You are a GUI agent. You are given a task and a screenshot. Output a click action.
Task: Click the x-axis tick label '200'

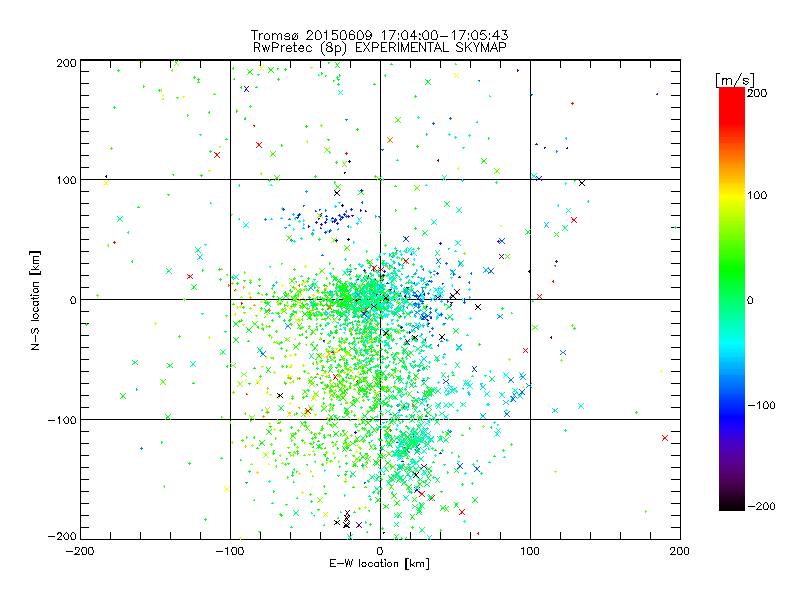(680, 552)
